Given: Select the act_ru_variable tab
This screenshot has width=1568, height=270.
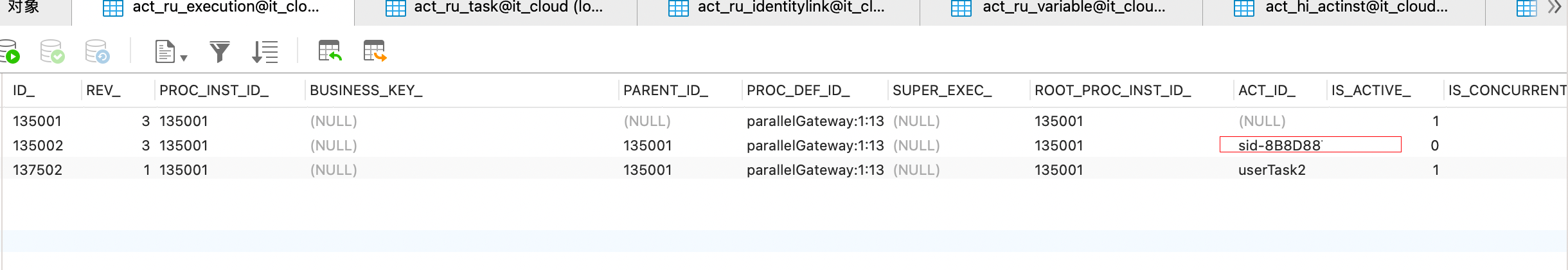Looking at the screenshot, I should (1060, 8).
